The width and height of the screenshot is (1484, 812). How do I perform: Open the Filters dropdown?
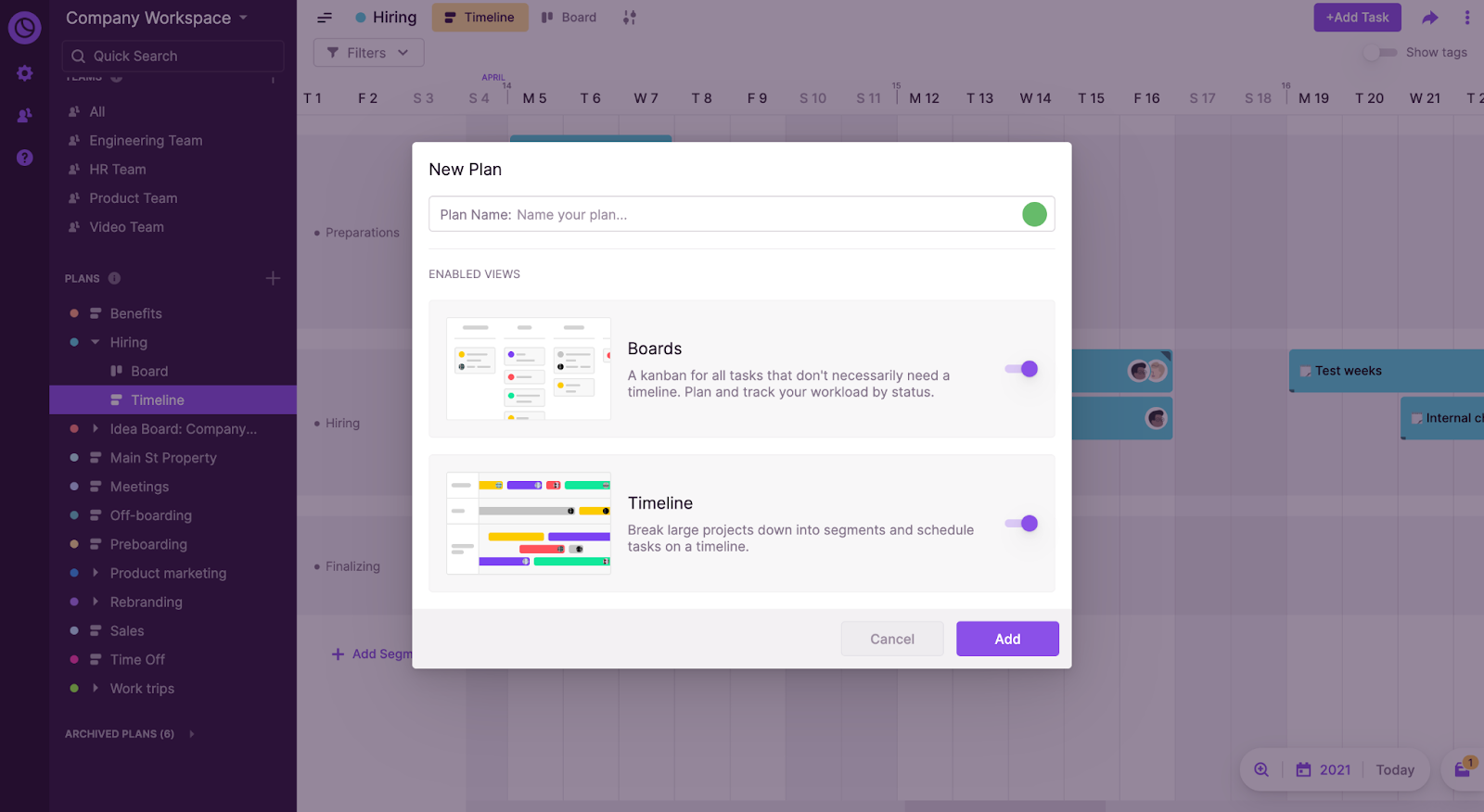[x=368, y=53]
